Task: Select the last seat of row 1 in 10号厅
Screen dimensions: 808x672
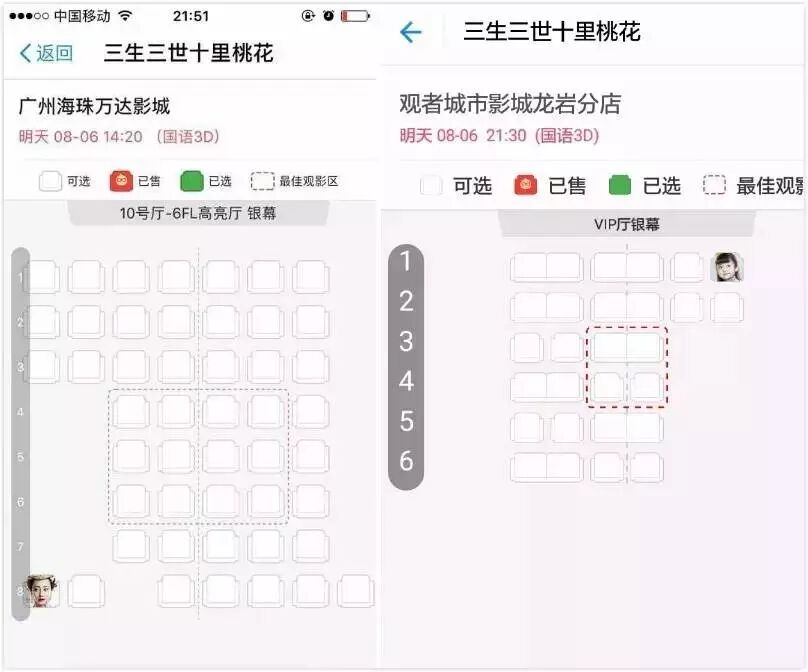Action: [311, 277]
